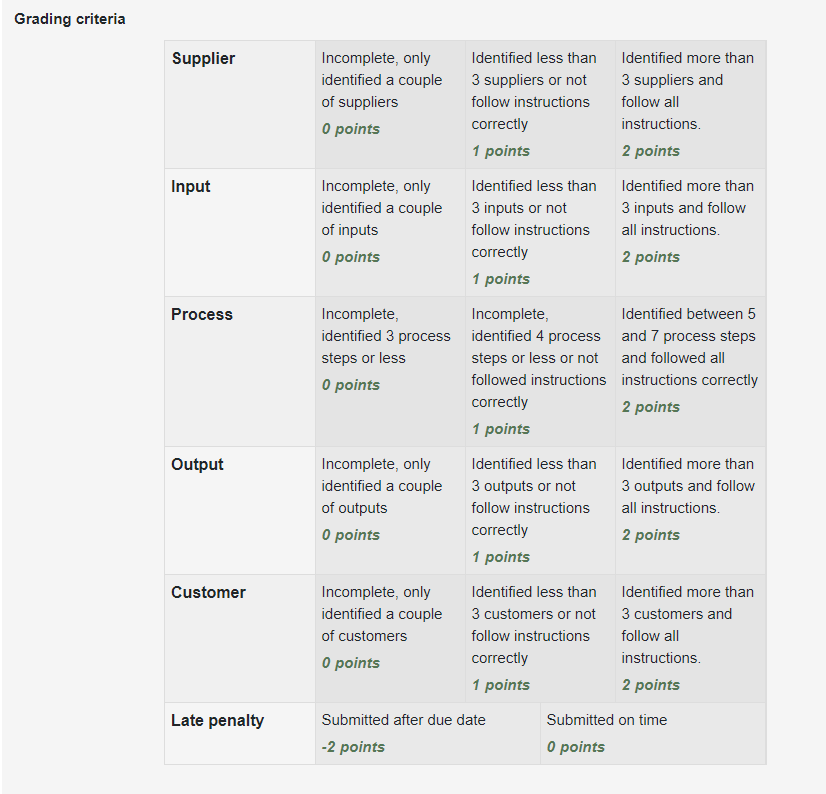The height and width of the screenshot is (794, 826).
Task: Select Supplier level worth 0 points
Action: tap(390, 104)
